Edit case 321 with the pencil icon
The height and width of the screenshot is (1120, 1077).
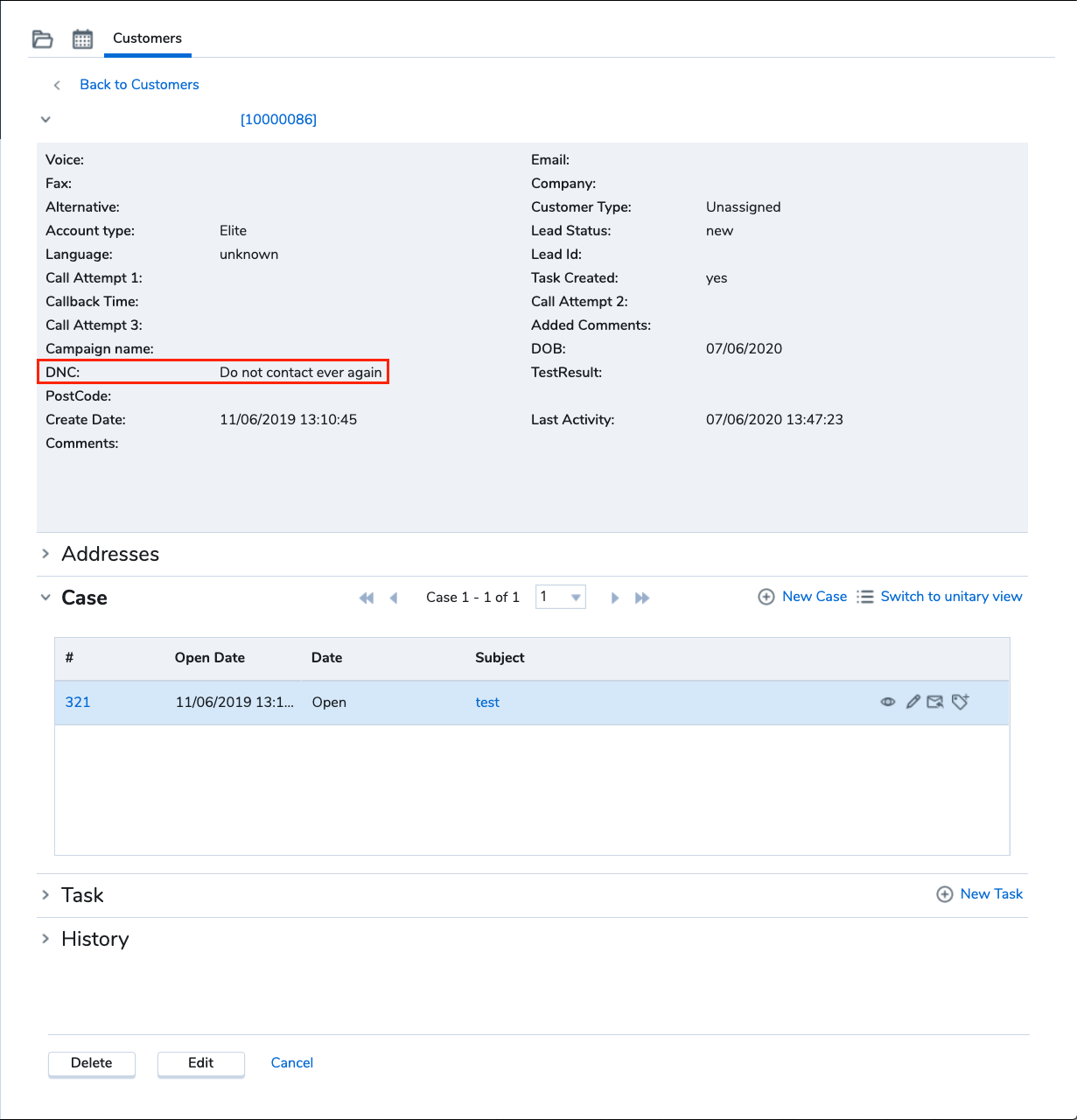pyautogui.click(x=913, y=702)
